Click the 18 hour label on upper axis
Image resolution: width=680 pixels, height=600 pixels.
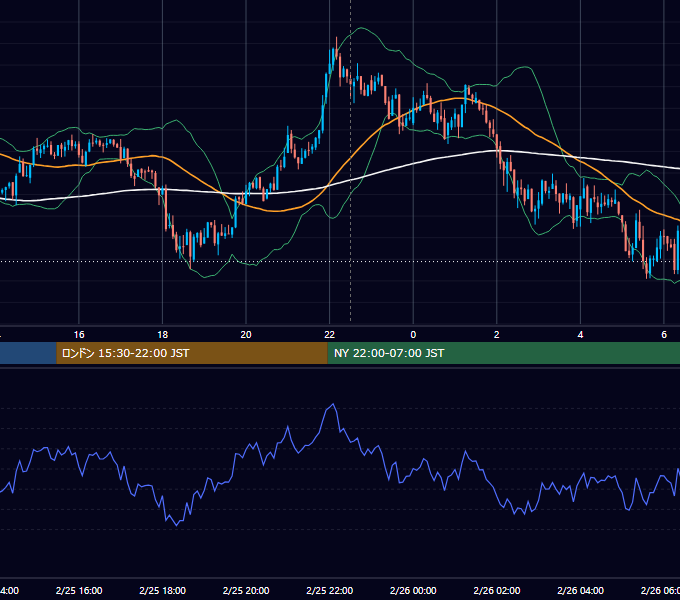(162, 335)
